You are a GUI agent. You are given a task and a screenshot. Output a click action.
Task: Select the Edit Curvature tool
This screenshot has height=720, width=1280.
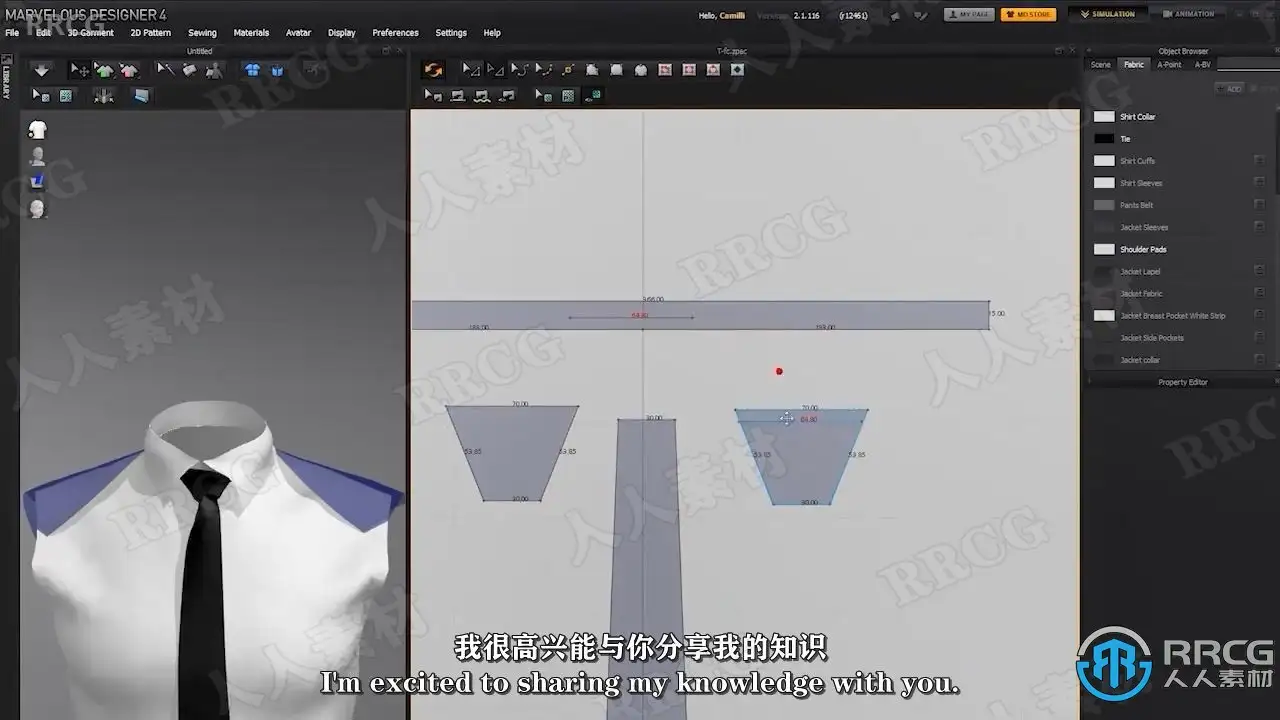pyautogui.click(x=519, y=70)
